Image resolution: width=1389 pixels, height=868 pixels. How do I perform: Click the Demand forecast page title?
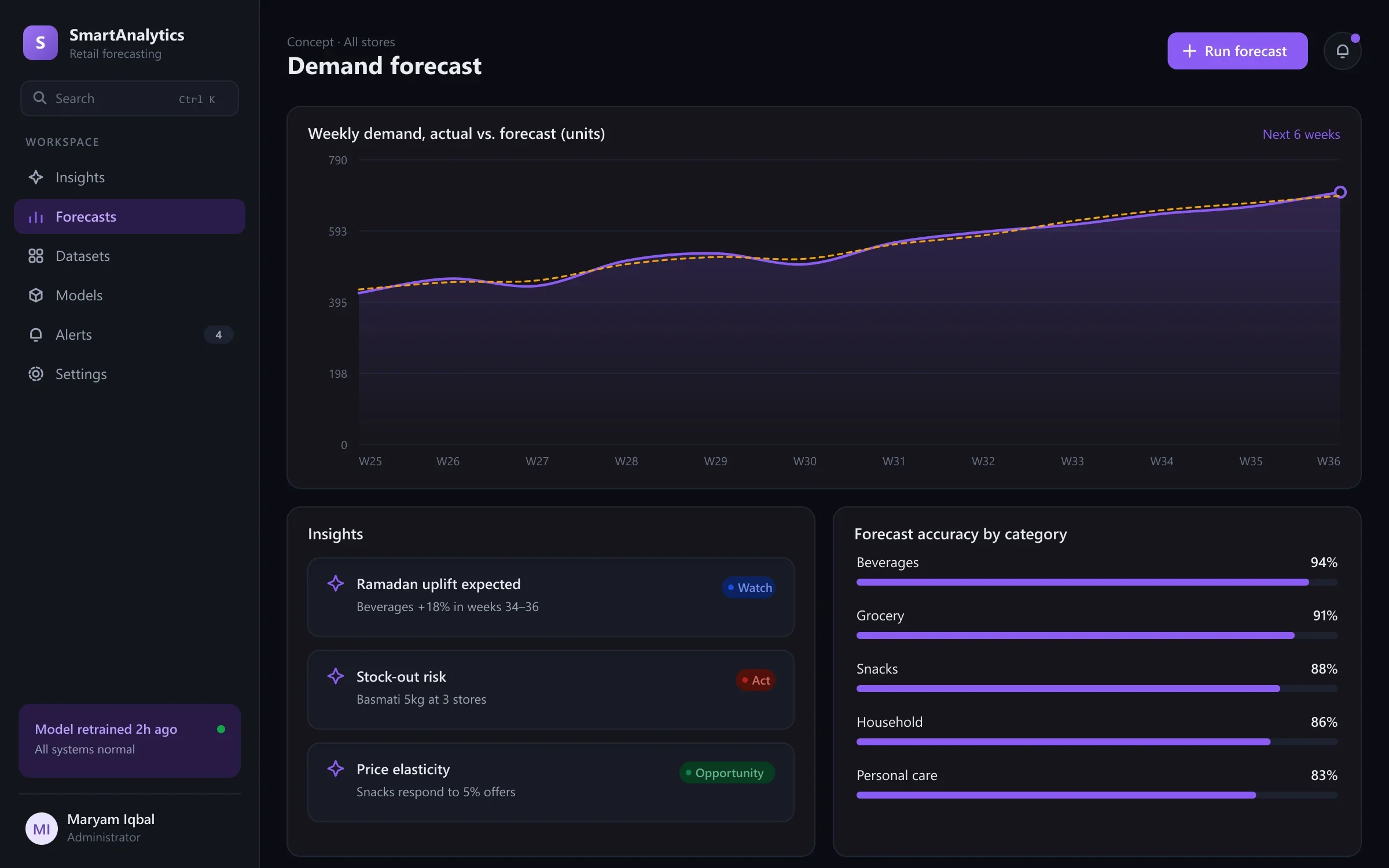(x=384, y=66)
